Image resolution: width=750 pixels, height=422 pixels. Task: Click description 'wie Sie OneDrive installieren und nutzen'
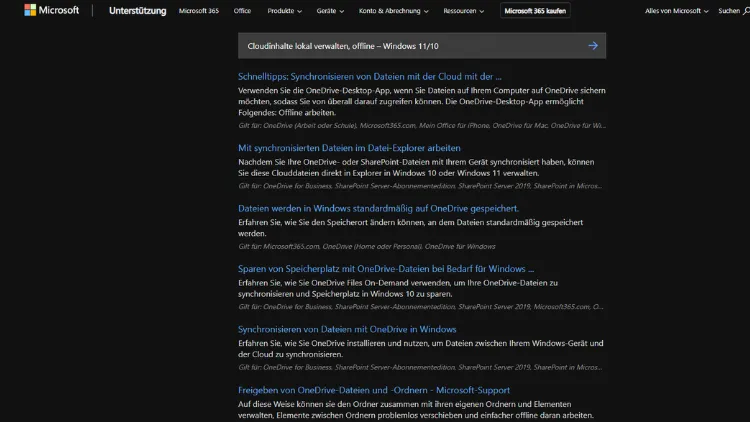421,349
